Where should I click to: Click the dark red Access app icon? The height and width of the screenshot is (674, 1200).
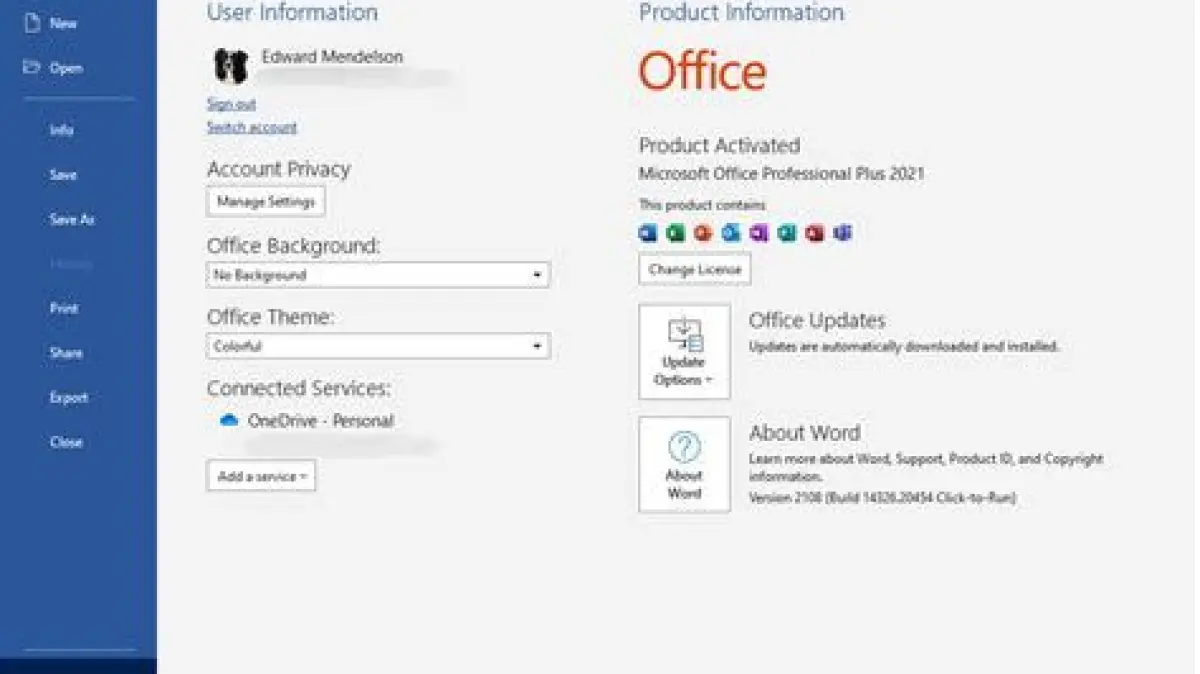coord(815,233)
